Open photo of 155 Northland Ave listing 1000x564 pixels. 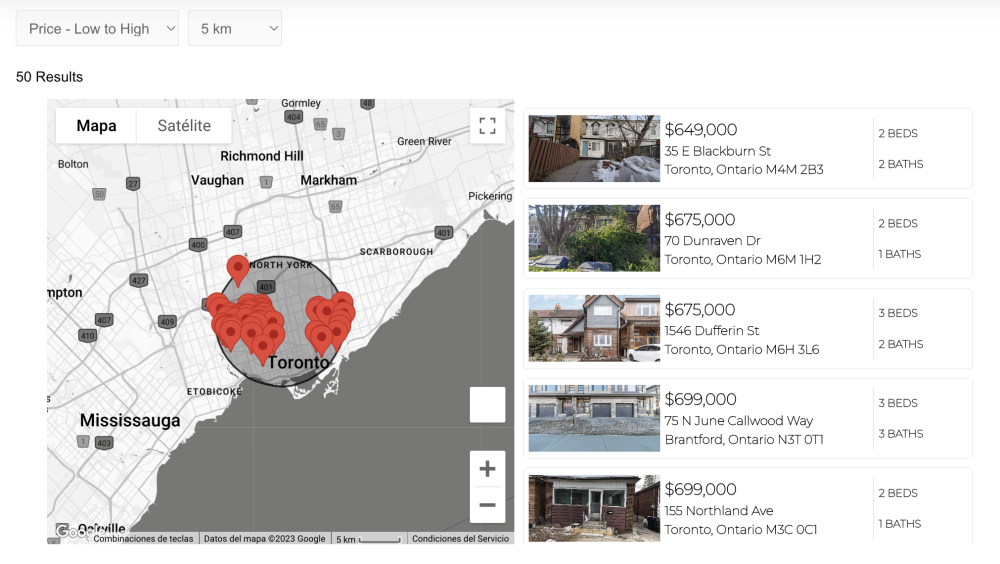(x=594, y=508)
